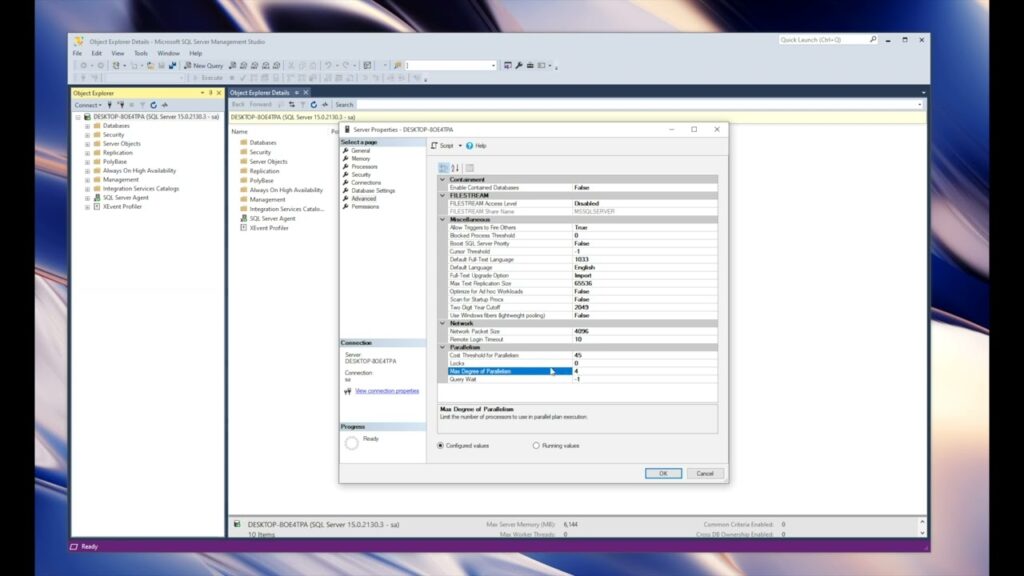Open the Permissions page in Server Properties
This screenshot has height=576, width=1024.
(364, 206)
